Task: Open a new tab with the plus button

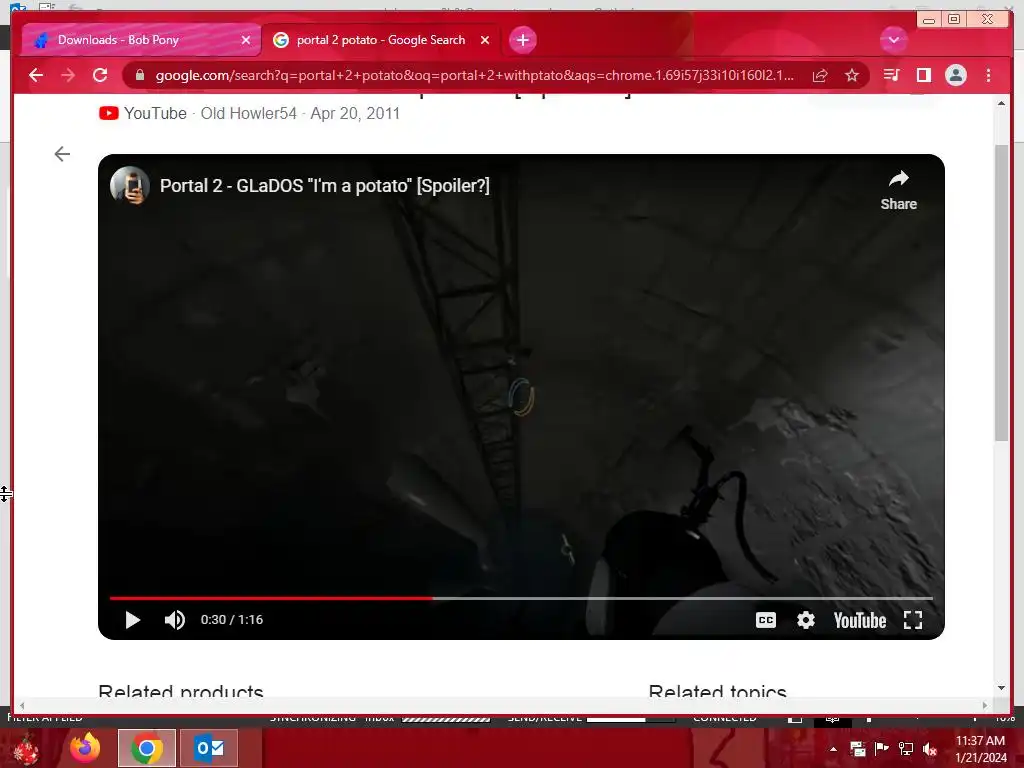Action: 522,40
